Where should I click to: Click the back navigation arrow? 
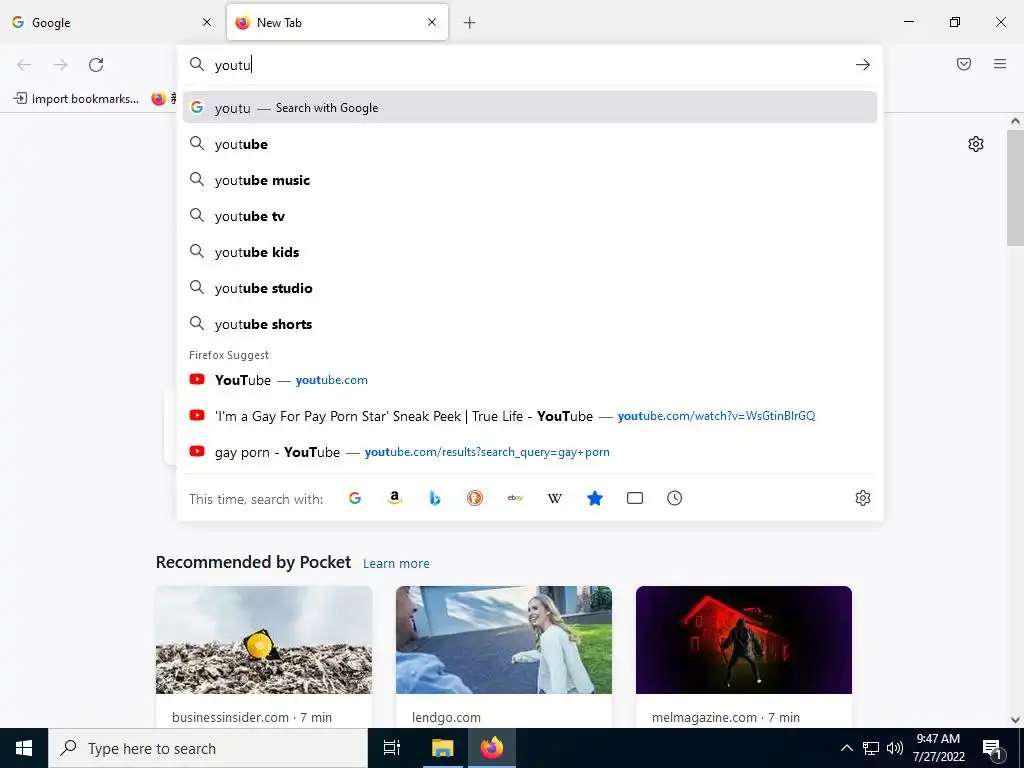coord(24,65)
